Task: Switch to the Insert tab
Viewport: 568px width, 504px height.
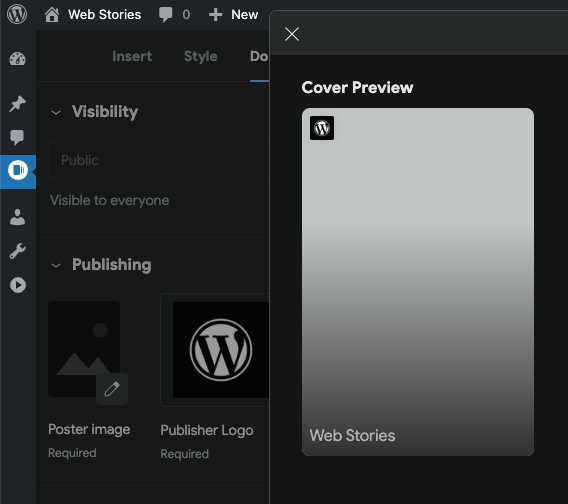Action: pyautogui.click(x=132, y=57)
